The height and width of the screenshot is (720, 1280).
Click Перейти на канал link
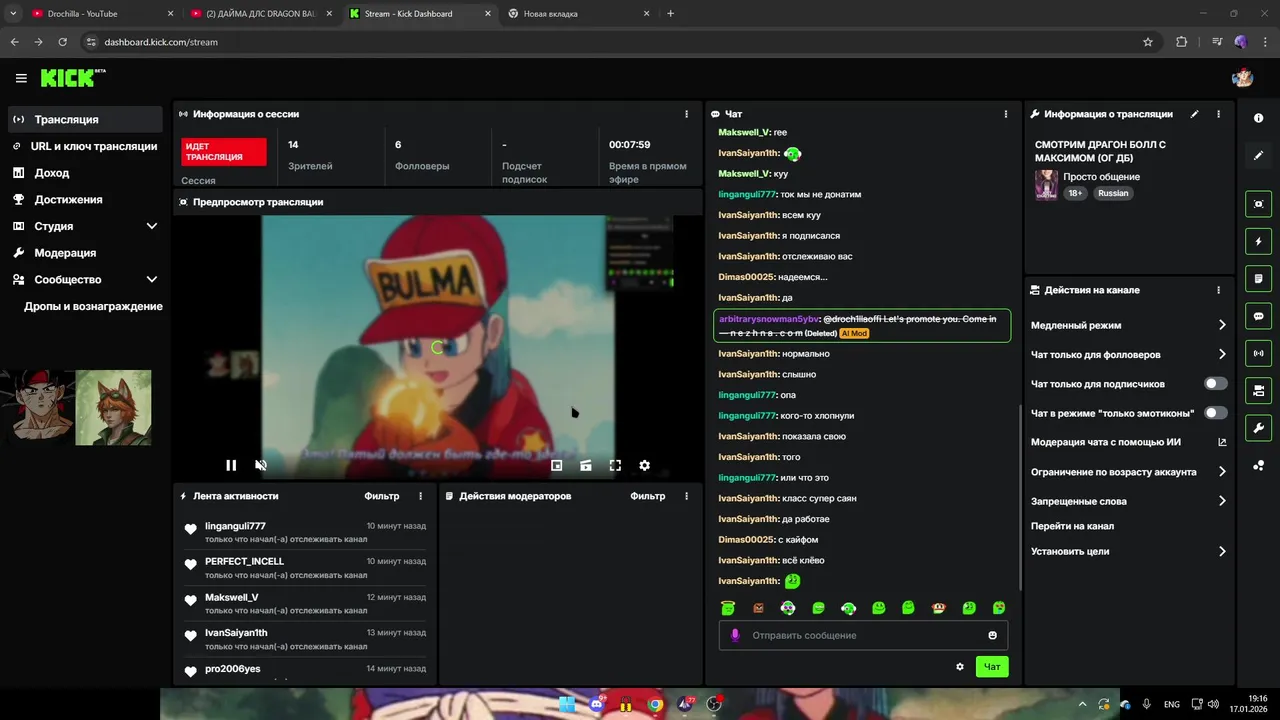[1072, 526]
